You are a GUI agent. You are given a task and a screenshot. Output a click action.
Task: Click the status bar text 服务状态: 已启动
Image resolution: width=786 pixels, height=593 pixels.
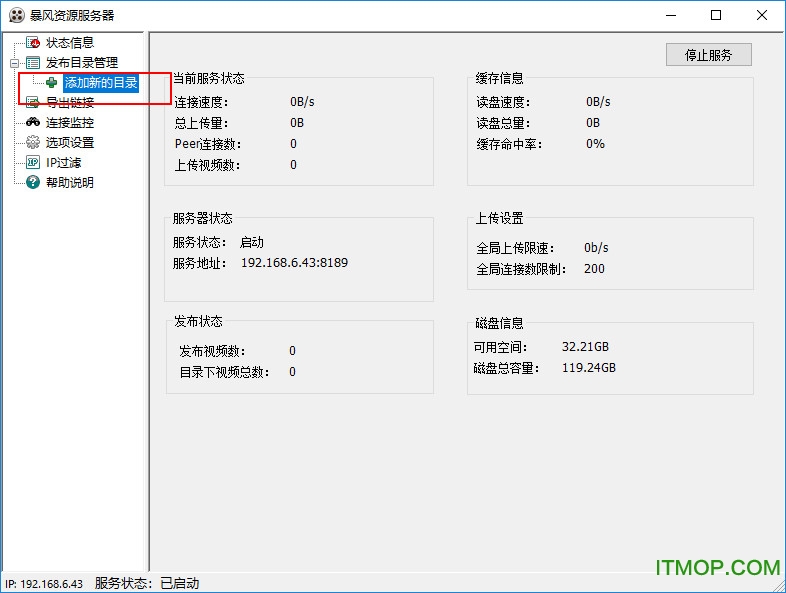pyautogui.click(x=147, y=583)
